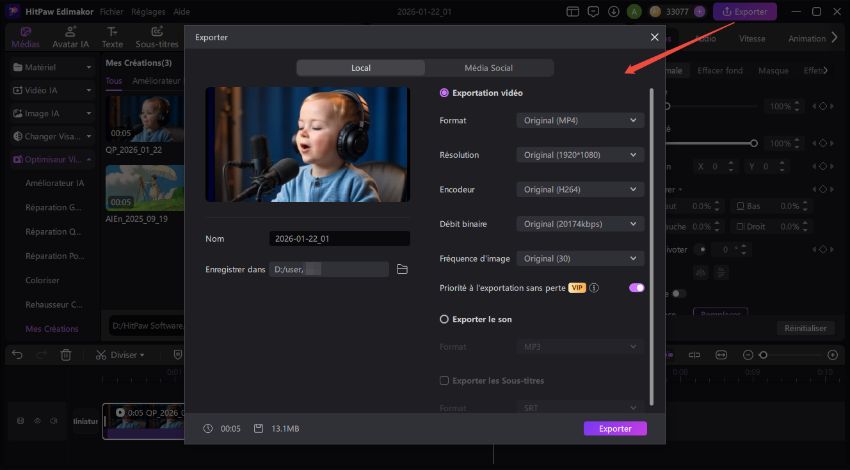Toggle the Bas crop checkbox
The width and height of the screenshot is (850, 470).
(x=740, y=206)
